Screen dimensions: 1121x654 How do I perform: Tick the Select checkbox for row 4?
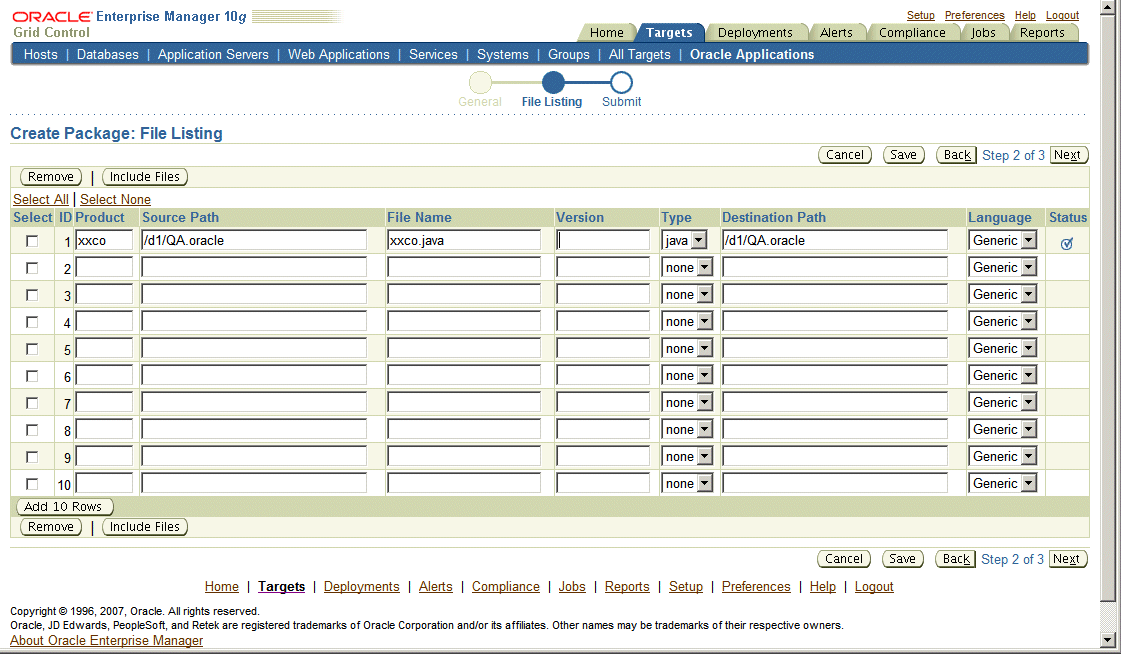click(32, 322)
